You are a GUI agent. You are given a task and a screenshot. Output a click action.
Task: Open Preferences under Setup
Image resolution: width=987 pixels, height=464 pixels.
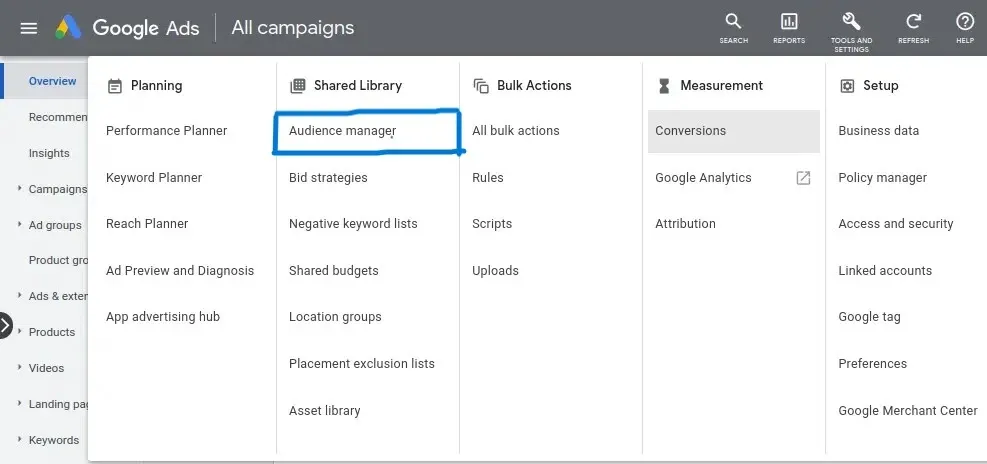pos(872,363)
